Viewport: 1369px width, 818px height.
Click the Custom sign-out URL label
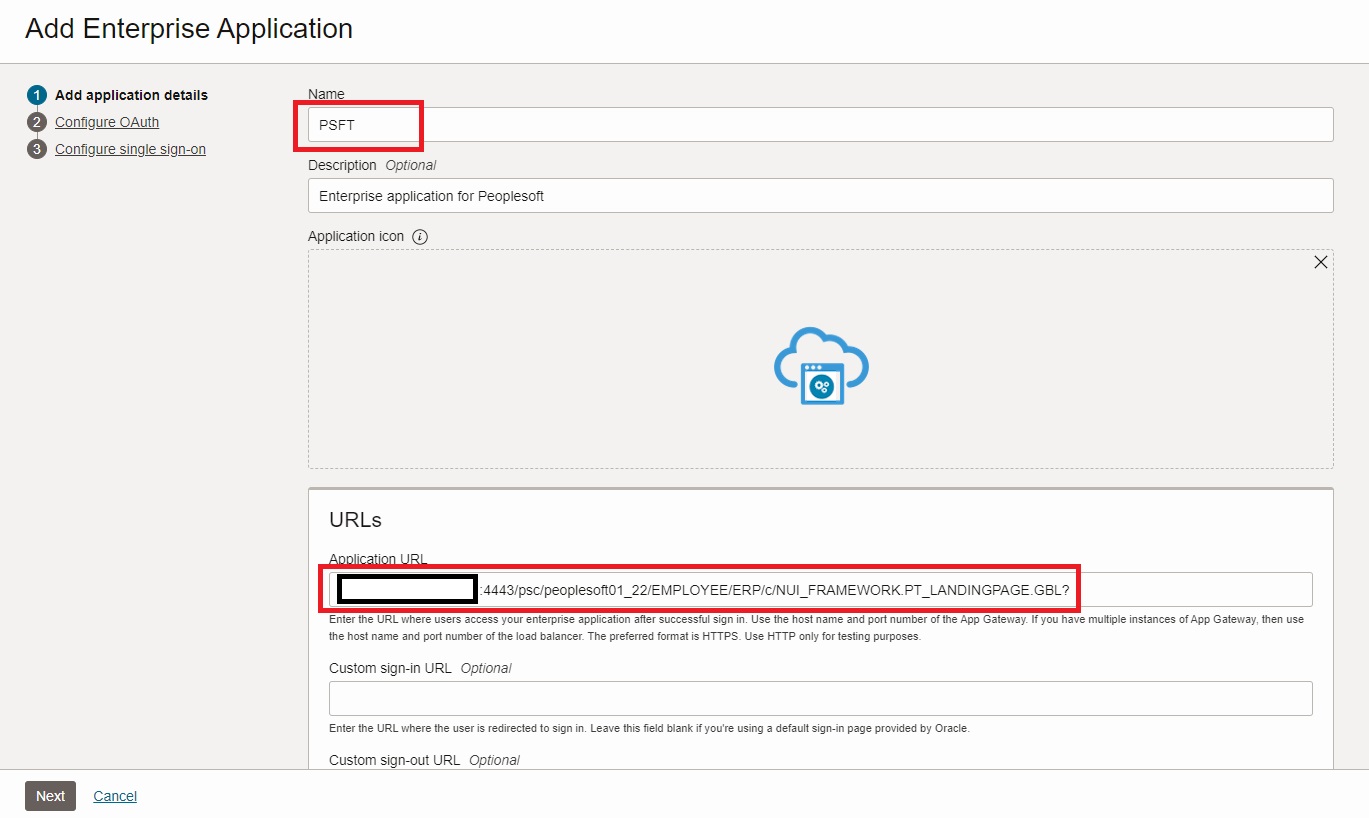(424, 760)
